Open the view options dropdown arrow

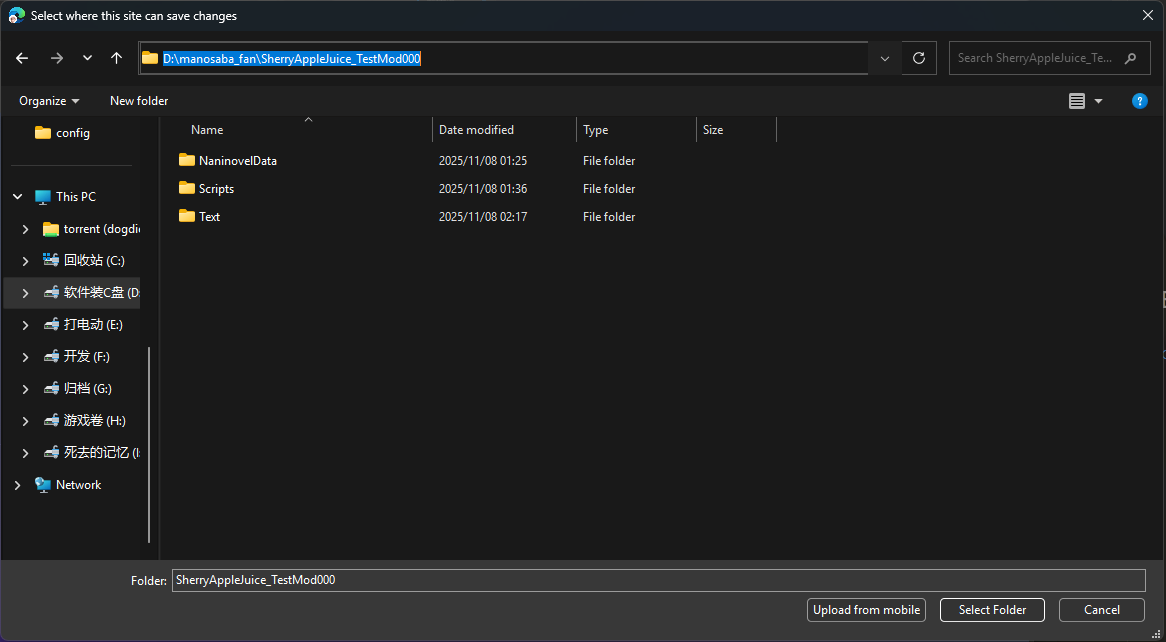[1099, 101]
